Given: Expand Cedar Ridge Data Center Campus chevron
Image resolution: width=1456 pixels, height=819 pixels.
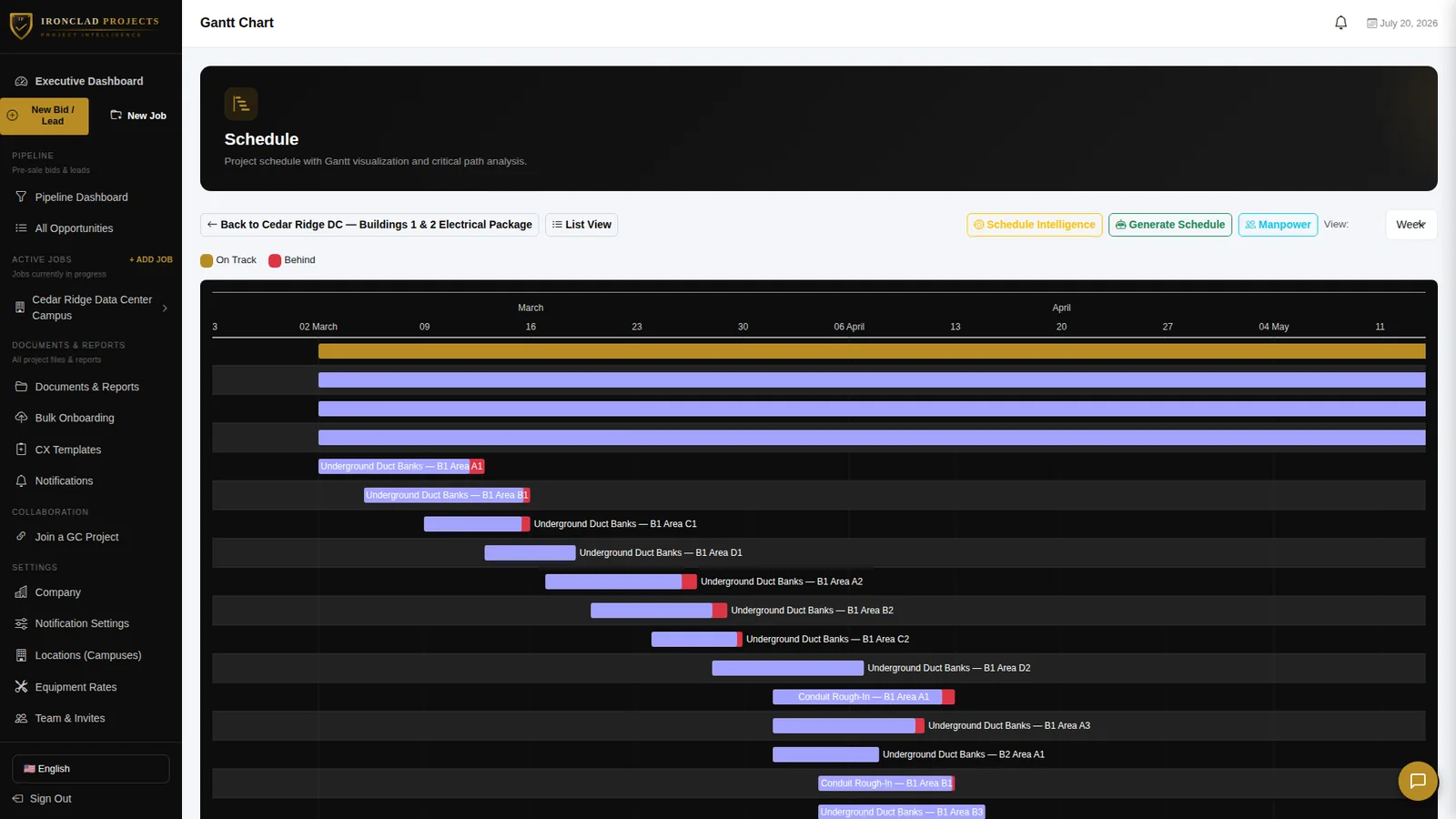Looking at the screenshot, I should (165, 308).
